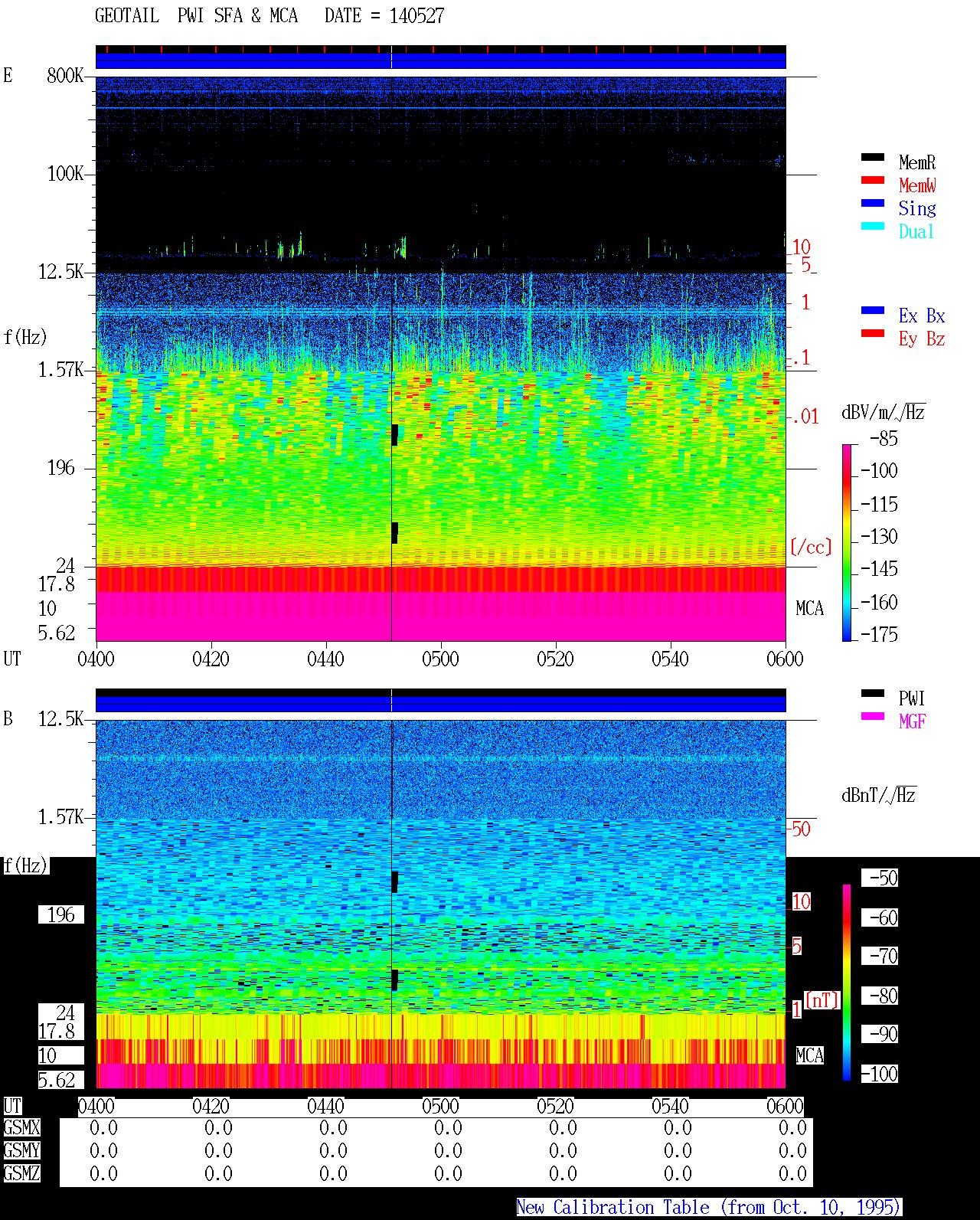The image size is (980, 1220).
Task: Click the red MemW legend swatch
Action: point(872,180)
